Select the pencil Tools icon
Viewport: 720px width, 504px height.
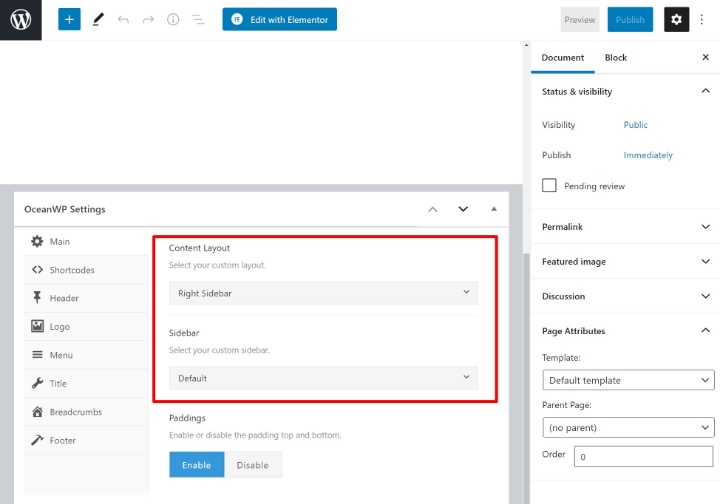click(97, 20)
